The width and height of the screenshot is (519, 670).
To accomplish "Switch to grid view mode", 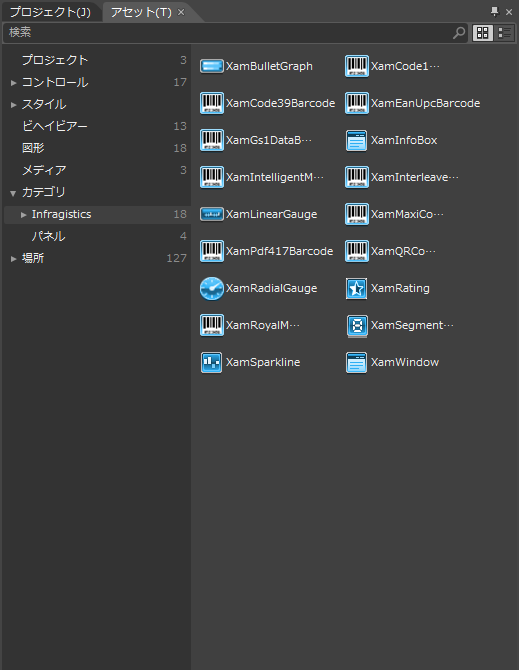I will pos(483,33).
